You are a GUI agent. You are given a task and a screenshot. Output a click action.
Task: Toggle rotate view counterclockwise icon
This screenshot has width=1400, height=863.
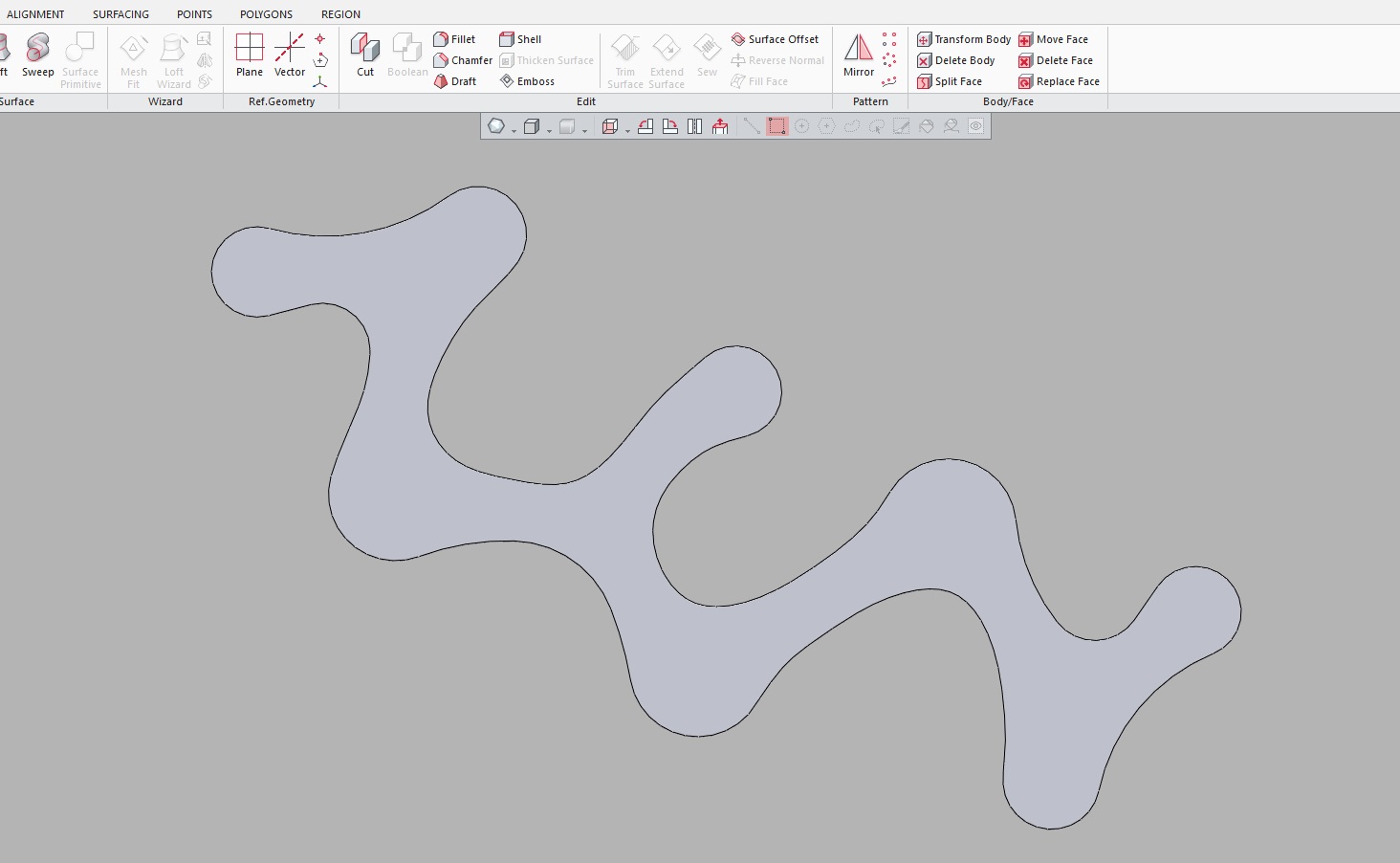[645, 126]
